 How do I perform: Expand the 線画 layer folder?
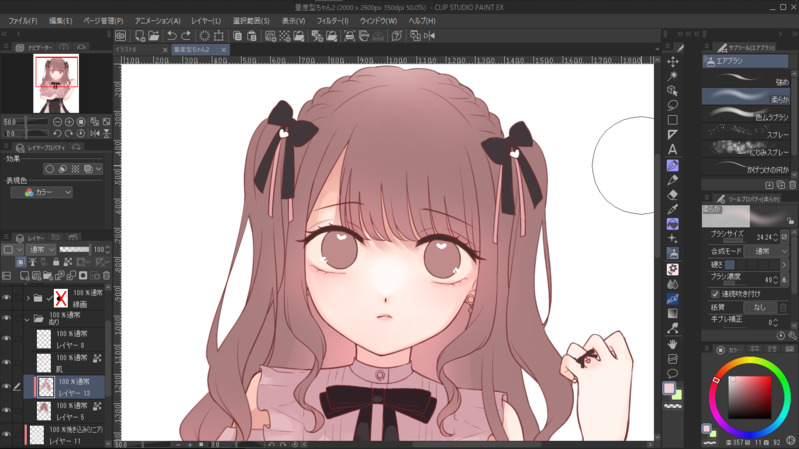click(x=28, y=298)
